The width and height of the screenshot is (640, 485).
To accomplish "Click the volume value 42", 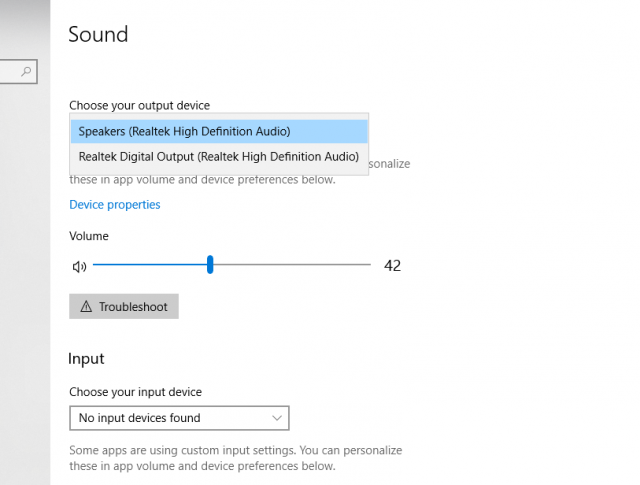I will click(x=392, y=266).
